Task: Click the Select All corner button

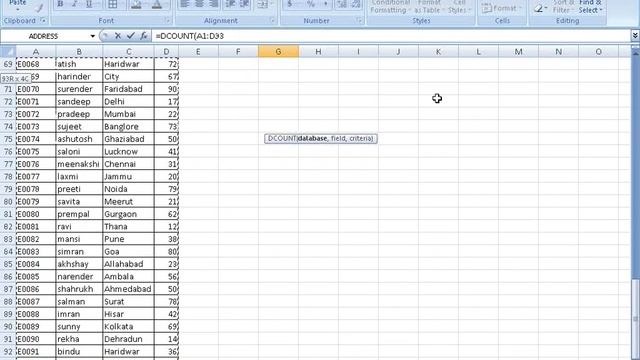Action: click(x=8, y=51)
